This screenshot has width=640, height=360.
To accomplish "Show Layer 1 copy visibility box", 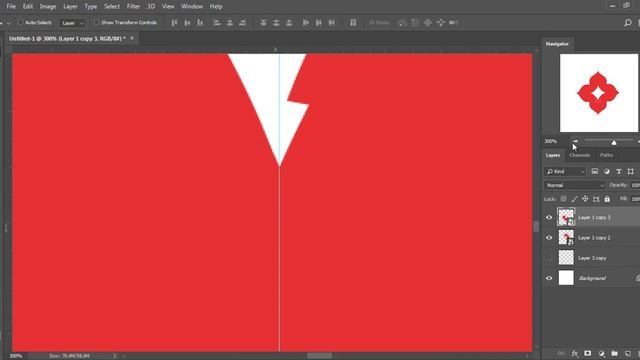I will coord(549,258).
